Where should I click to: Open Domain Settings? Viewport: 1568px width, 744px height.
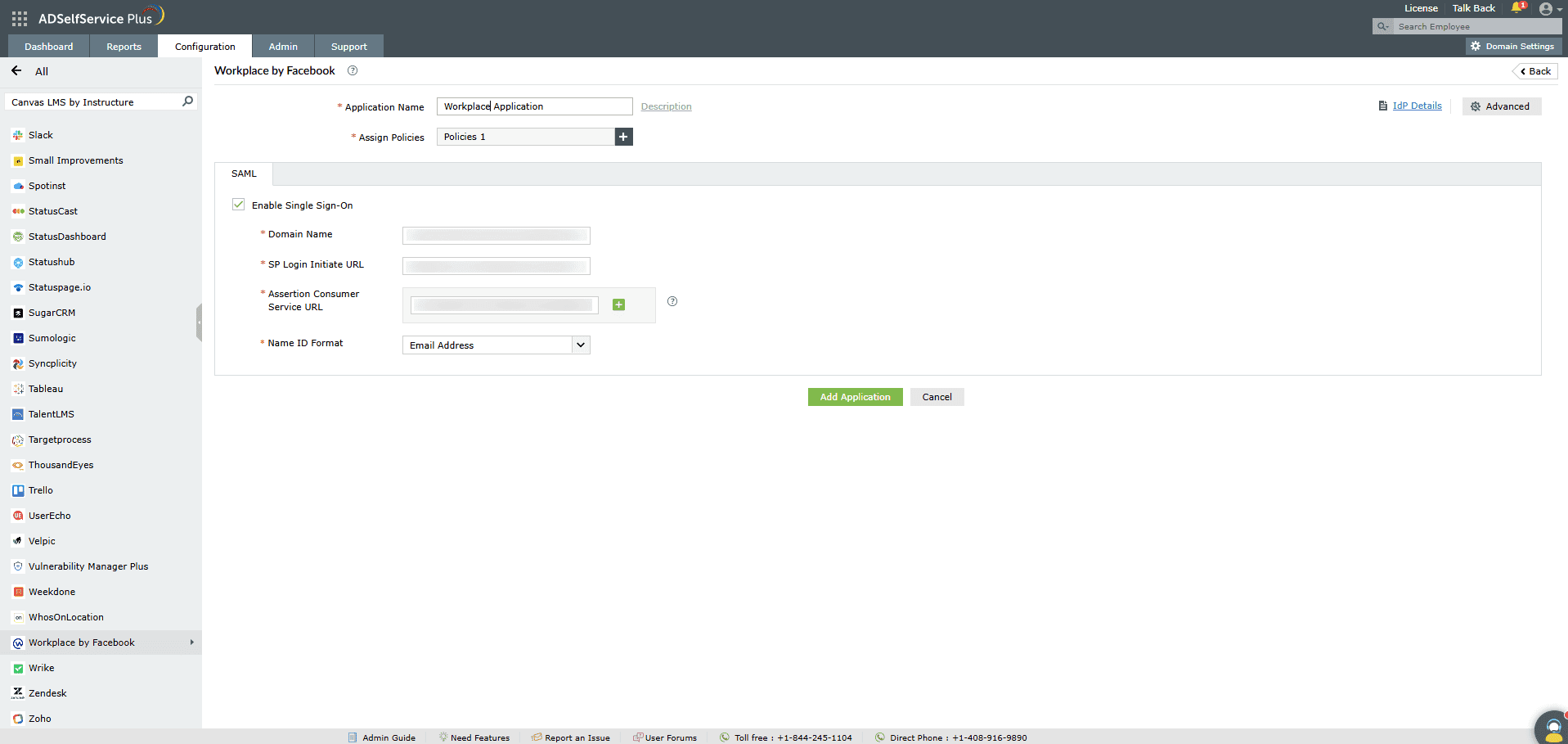click(1513, 46)
